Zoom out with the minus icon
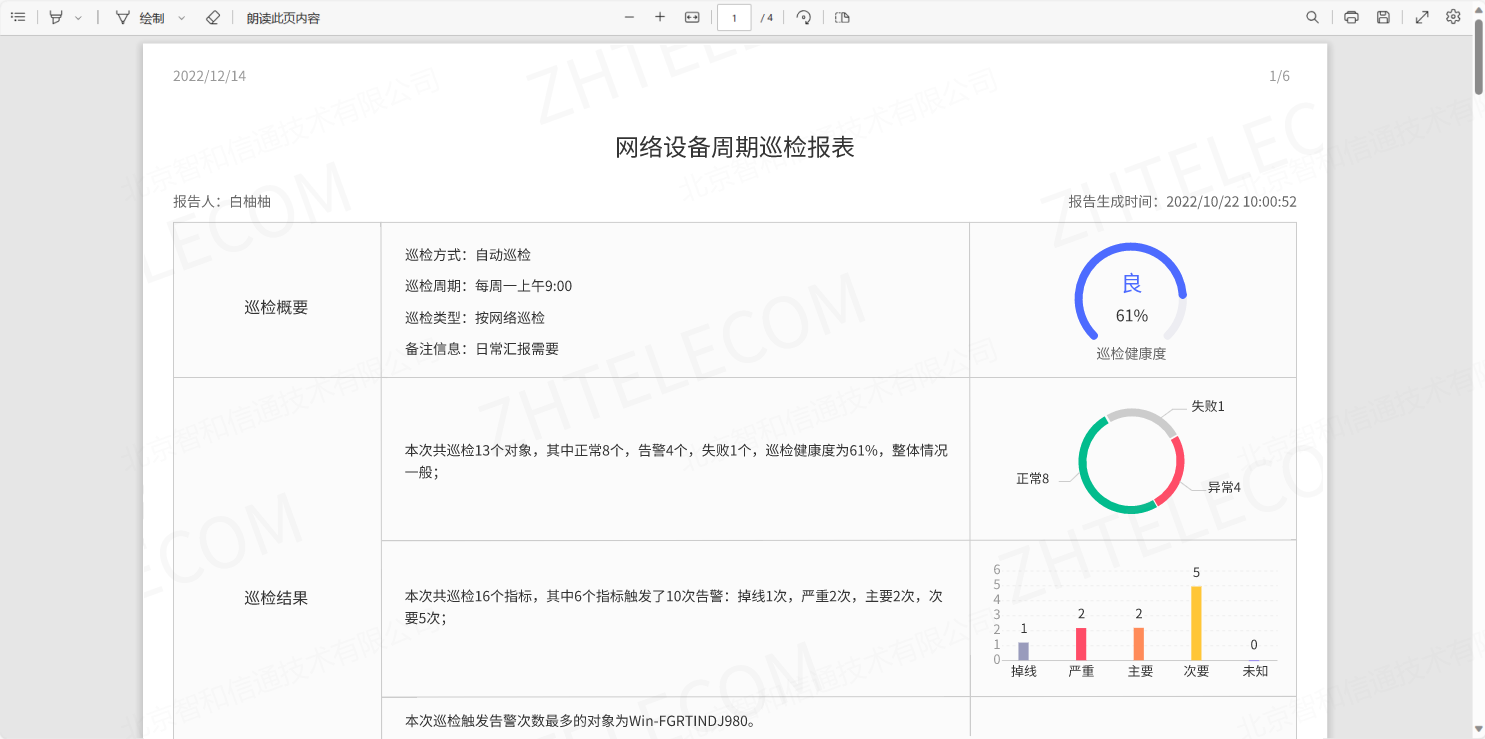1485x739 pixels. pos(629,17)
